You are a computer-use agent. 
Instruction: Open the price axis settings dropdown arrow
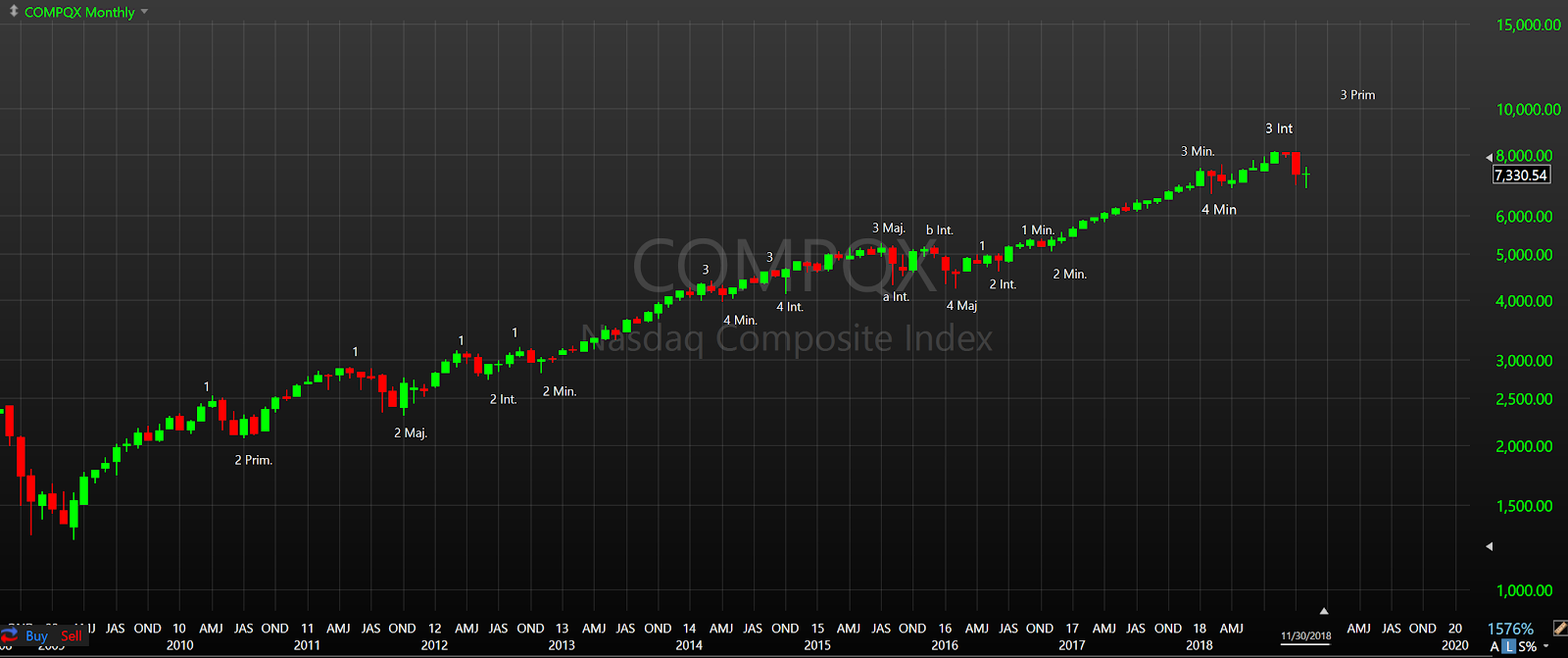coord(1546,646)
